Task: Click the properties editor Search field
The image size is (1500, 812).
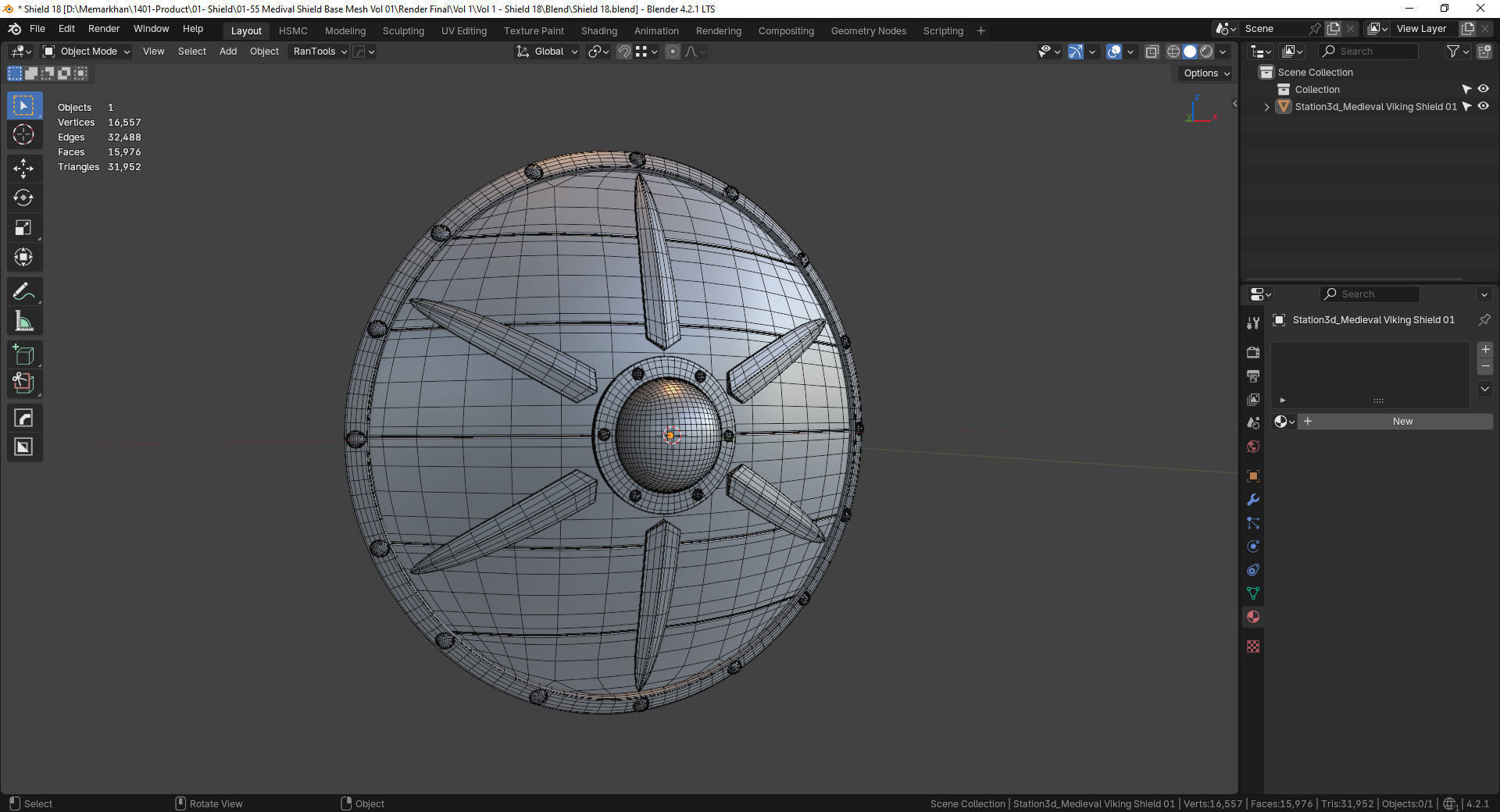Action: (1370, 294)
